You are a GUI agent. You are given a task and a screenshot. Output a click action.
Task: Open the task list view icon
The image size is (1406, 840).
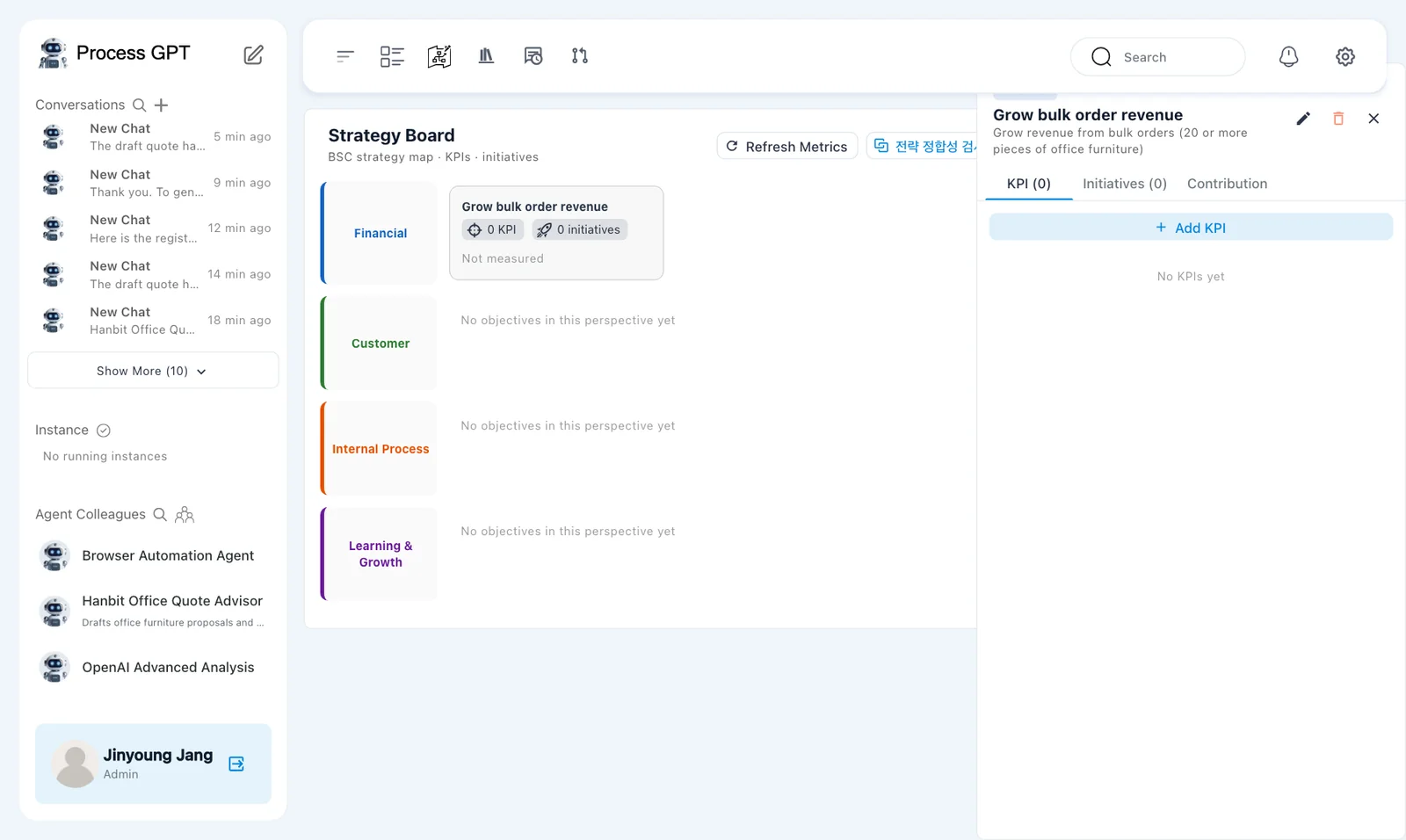click(x=392, y=56)
